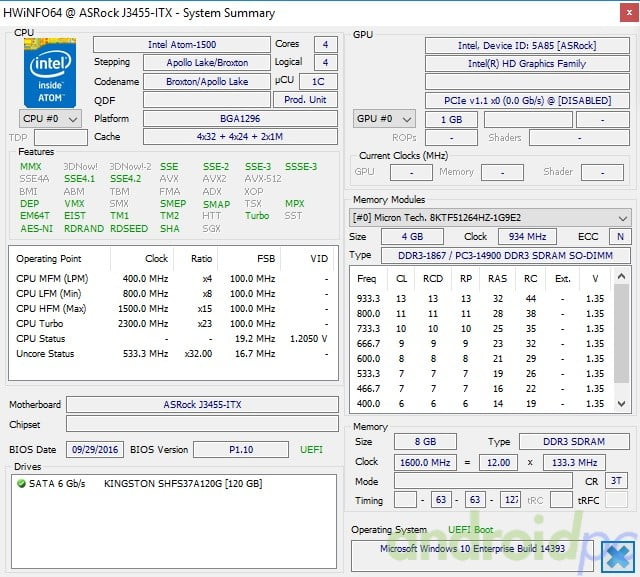The height and width of the screenshot is (577, 640).
Task: Click the Prod. Unit button
Action: click(305, 100)
